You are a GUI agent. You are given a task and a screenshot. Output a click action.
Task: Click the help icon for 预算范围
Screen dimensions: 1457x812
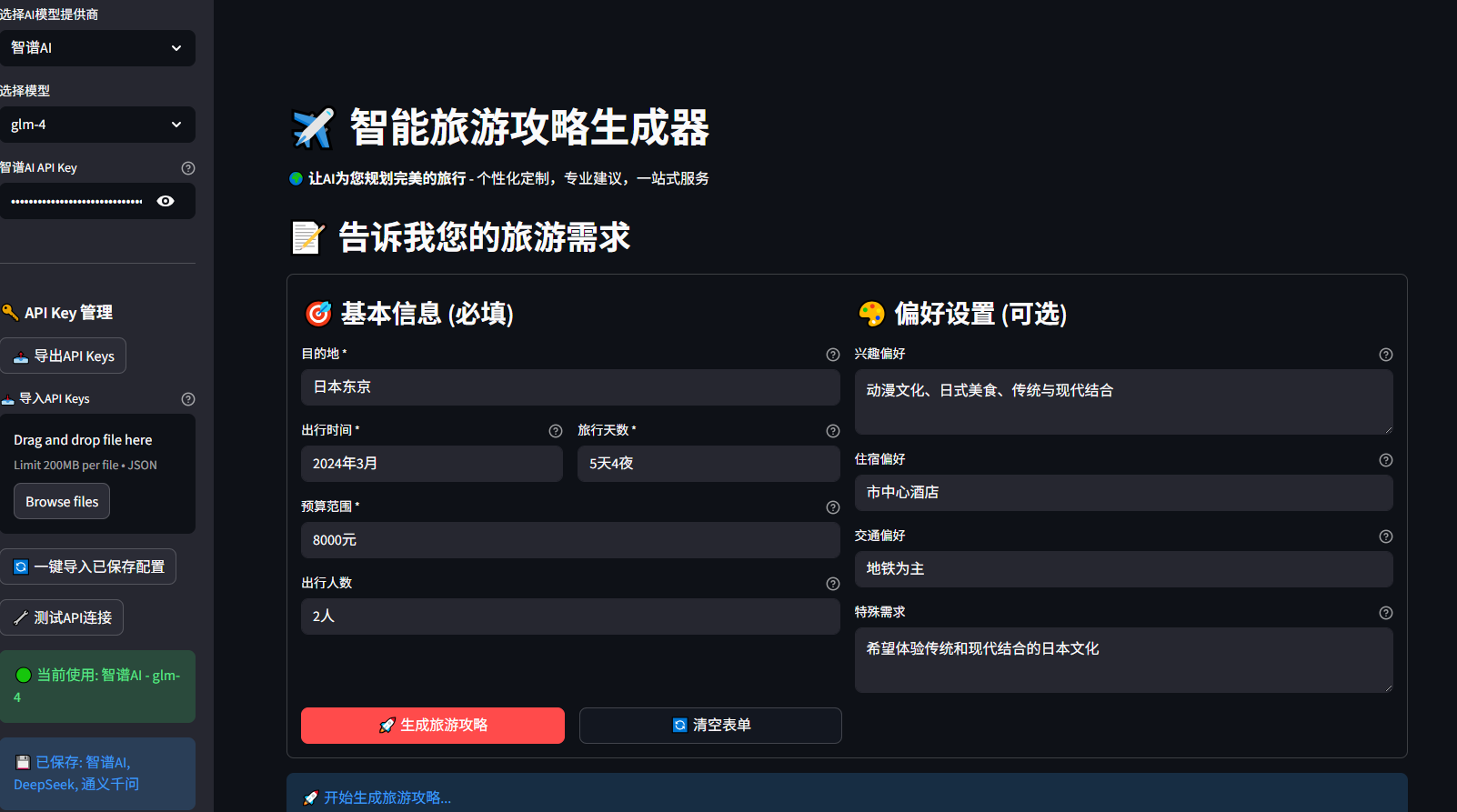pos(833,507)
